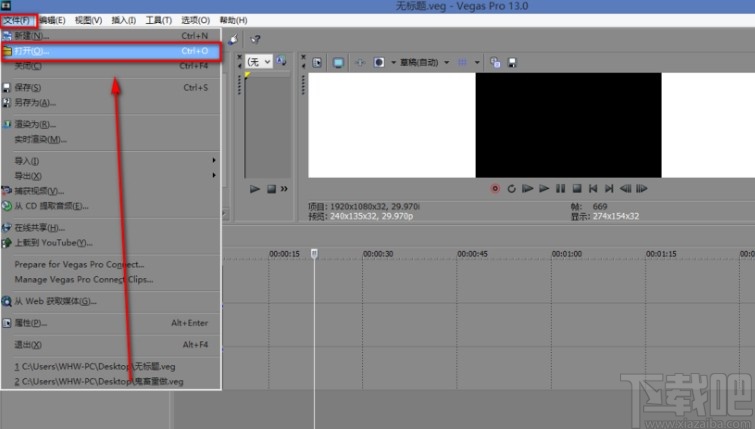Stop playback in the trimmer panel
This screenshot has width=755, height=429.
coord(271,189)
